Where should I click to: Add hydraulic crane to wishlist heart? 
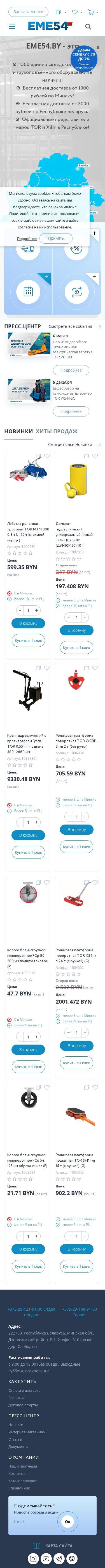tap(47, 668)
